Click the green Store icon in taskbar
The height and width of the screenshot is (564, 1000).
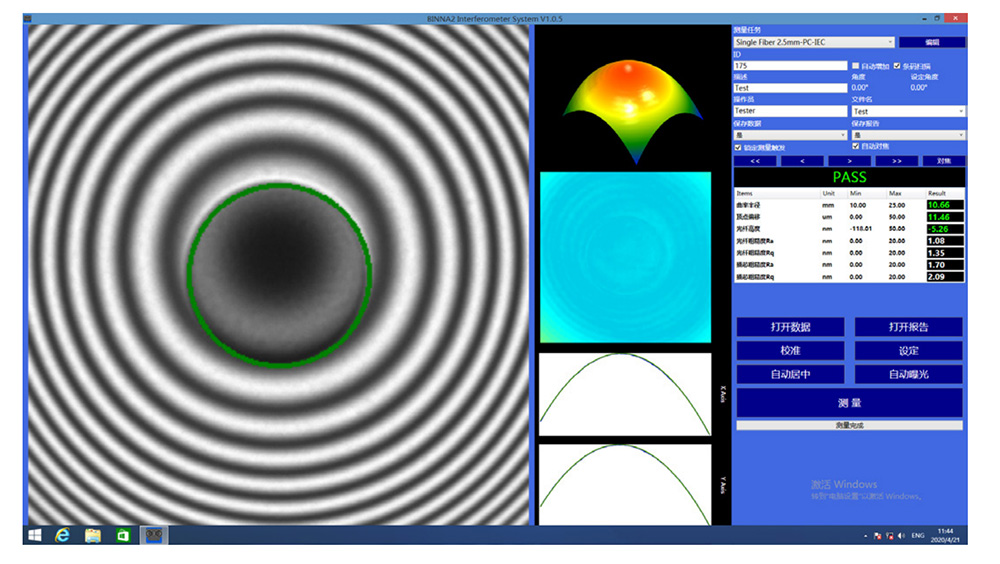(123, 536)
